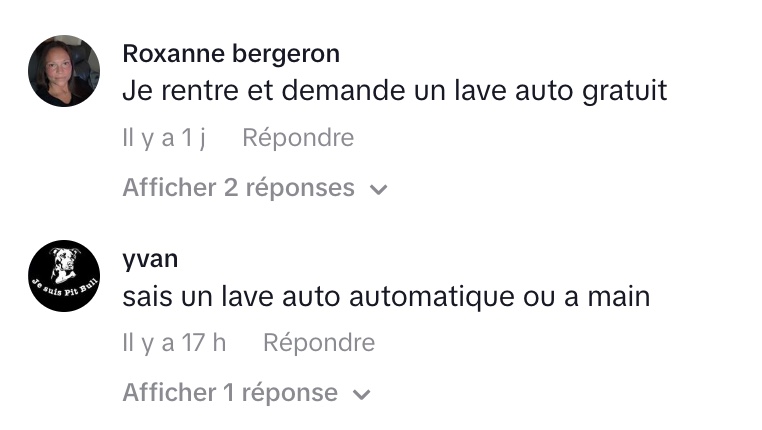The height and width of the screenshot is (430, 762).
Task: Expand chevron beside Afficher 2 réponses
Action: [x=378, y=189]
